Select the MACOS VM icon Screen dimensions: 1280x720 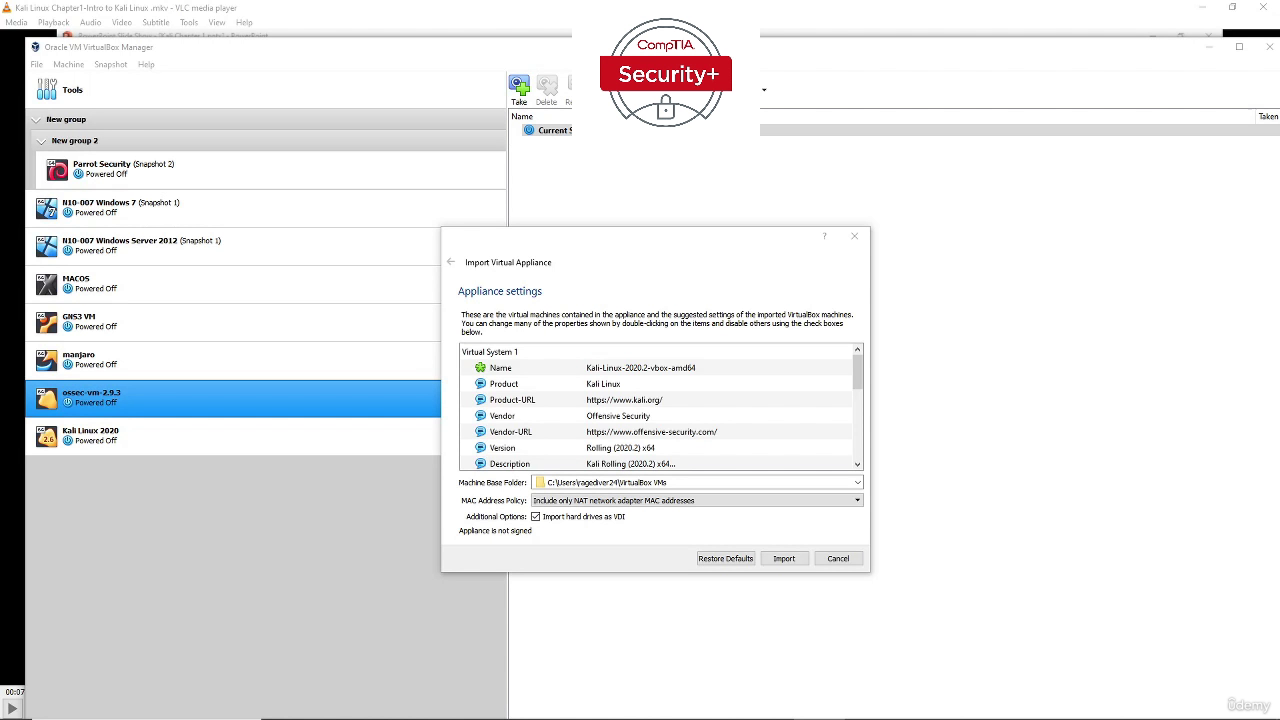[x=47, y=284]
